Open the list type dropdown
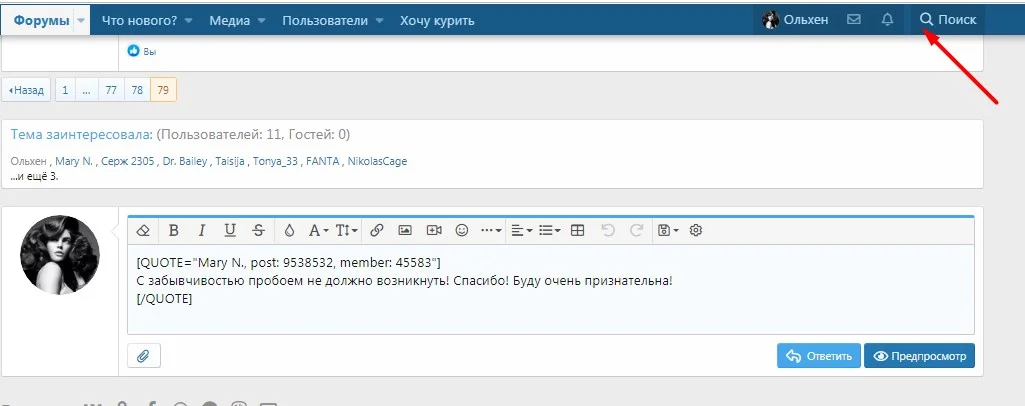The width and height of the screenshot is (1025, 406). click(549, 230)
